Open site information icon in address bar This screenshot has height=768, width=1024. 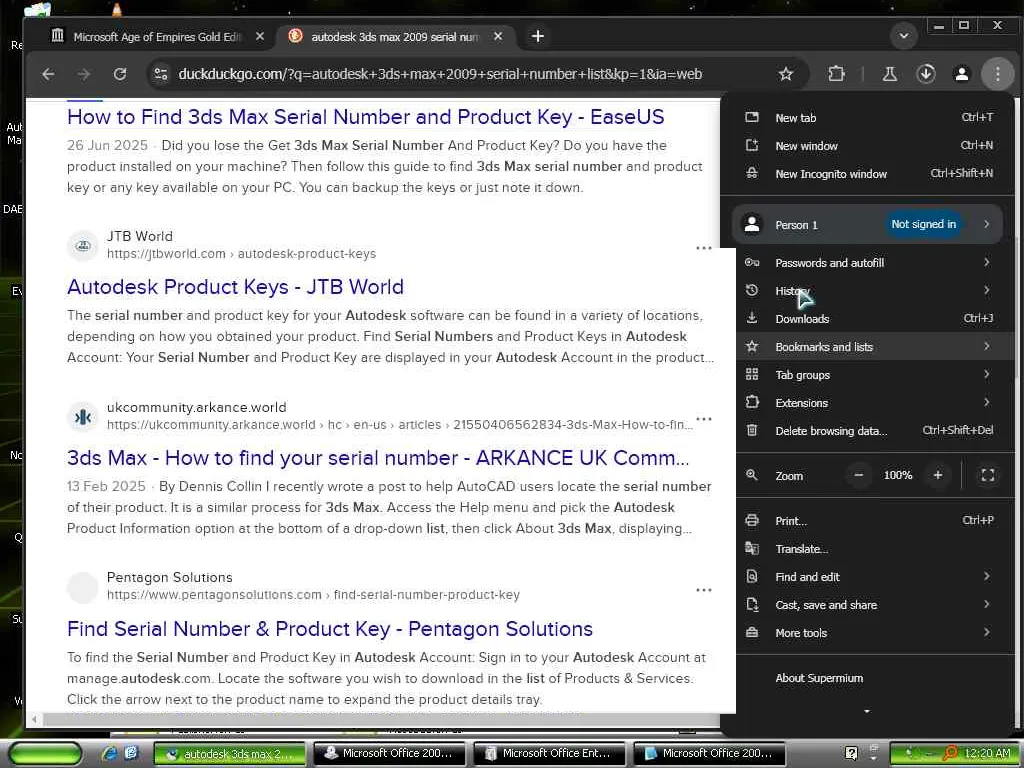161,74
